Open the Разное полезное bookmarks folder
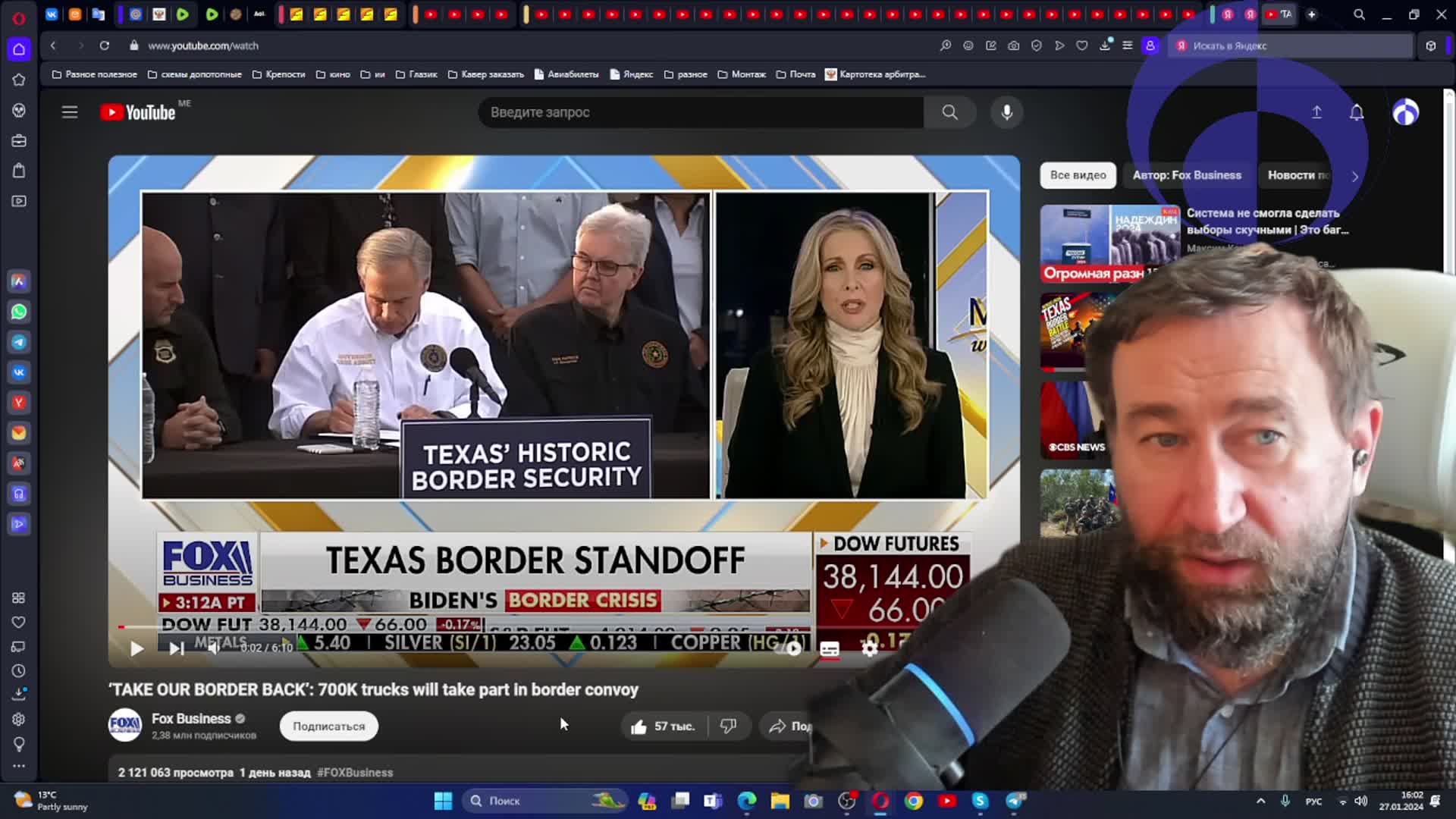 (x=95, y=74)
